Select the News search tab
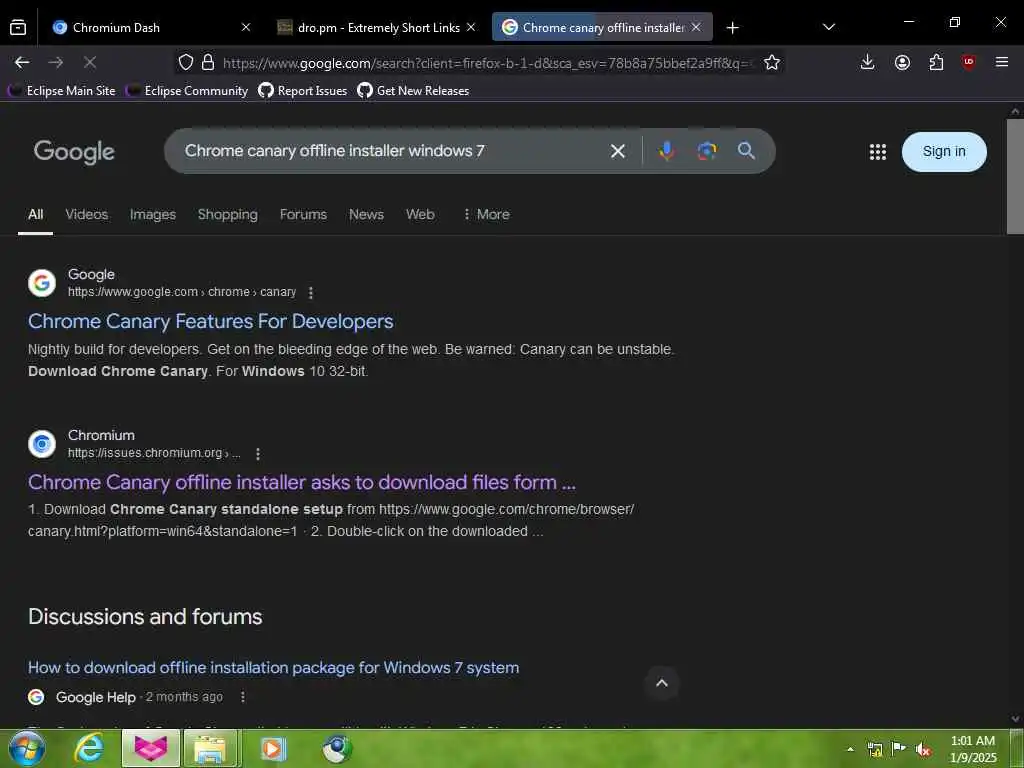 (x=366, y=214)
